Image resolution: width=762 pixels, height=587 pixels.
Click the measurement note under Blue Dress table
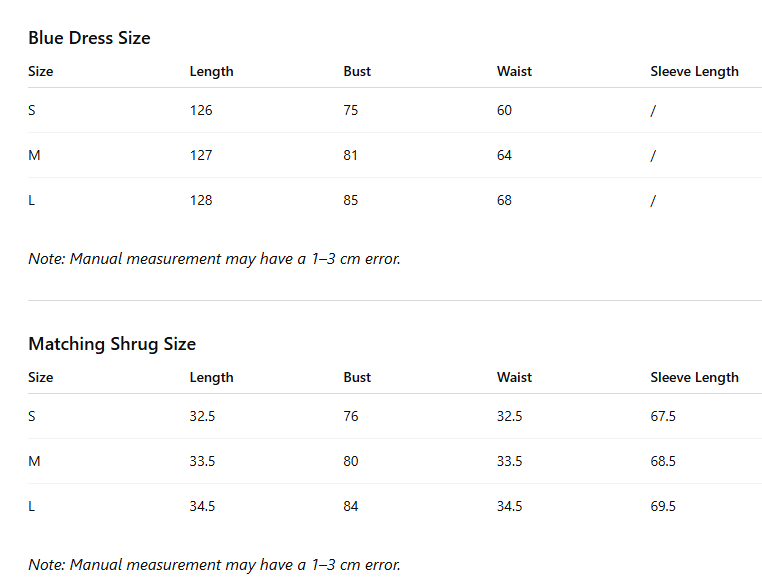(214, 259)
